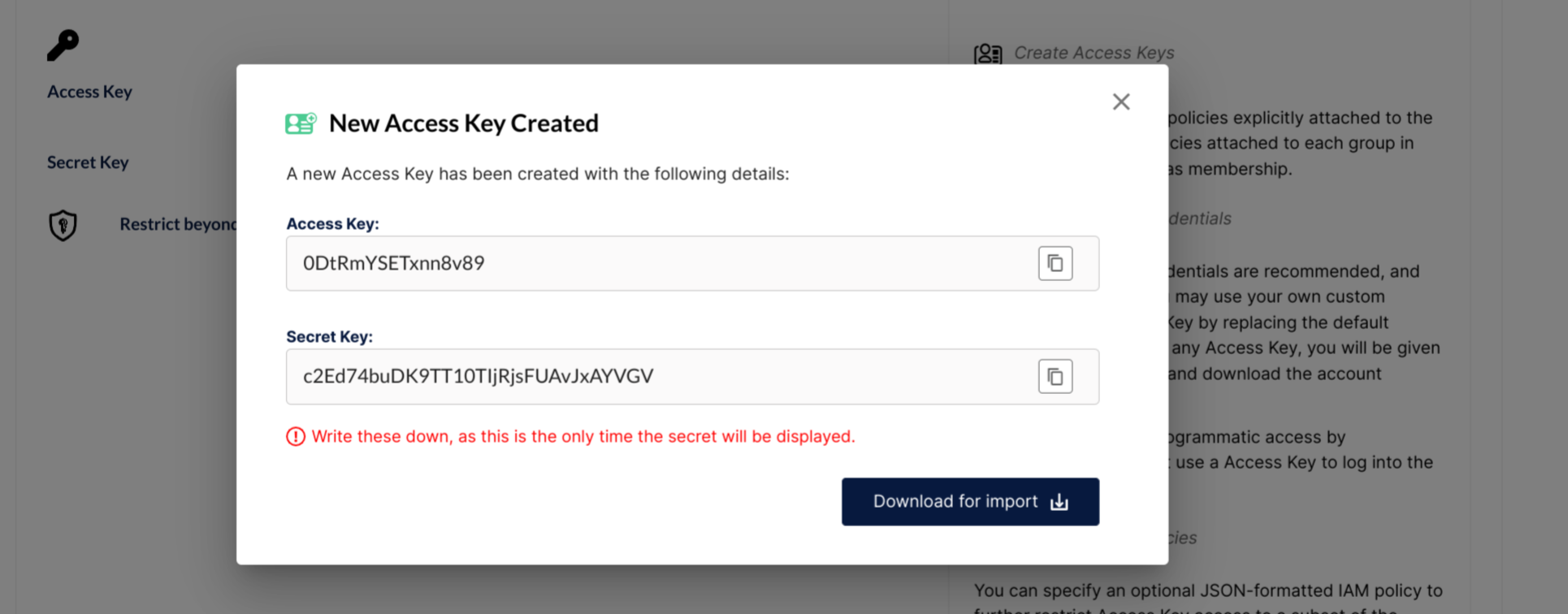Screen dimensions: 1568x614
Task: Click 'Access Key' label on background page
Action: [89, 92]
